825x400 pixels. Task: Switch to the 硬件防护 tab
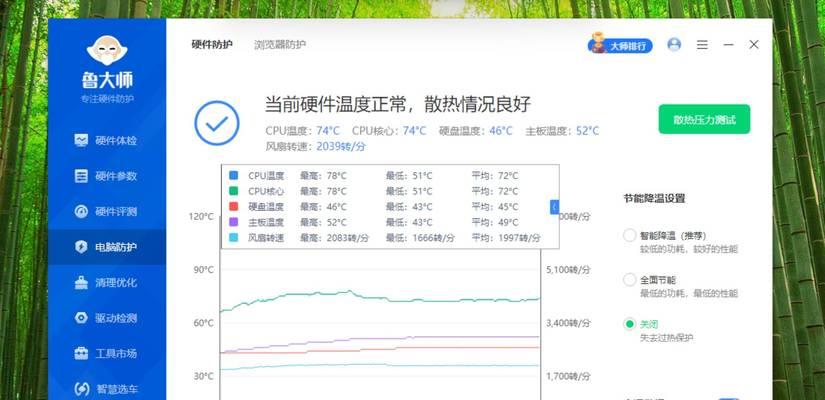click(212, 45)
